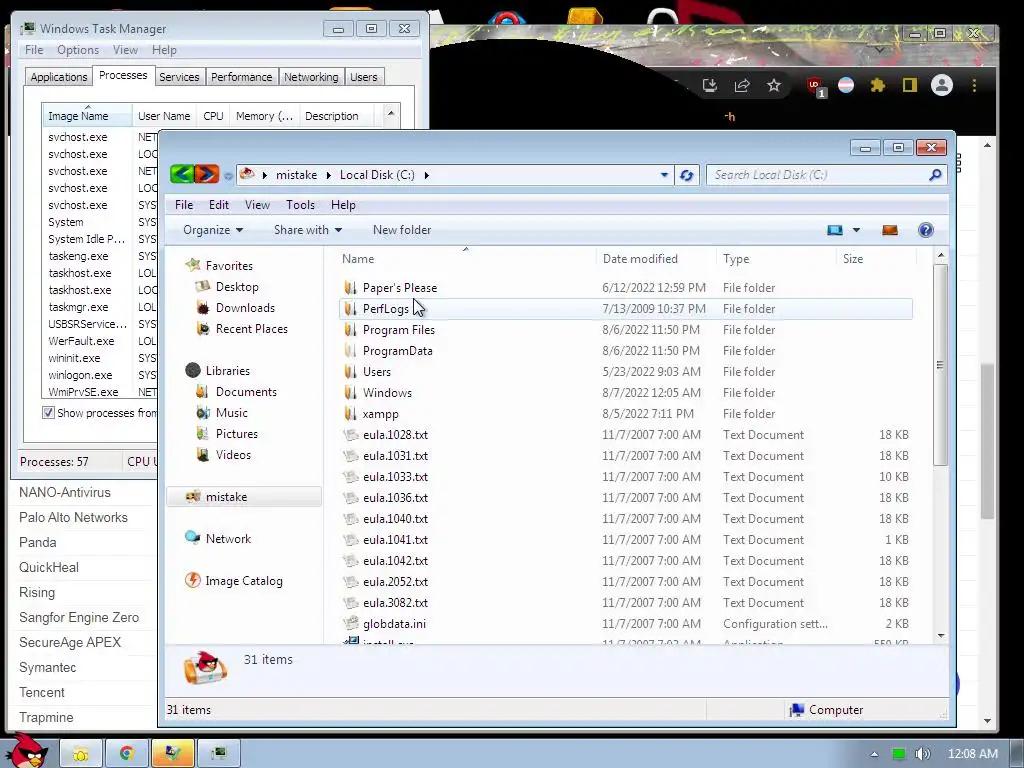Select the mistake computer node in sidebar
Screen dimensions: 1024x768
point(244,497)
